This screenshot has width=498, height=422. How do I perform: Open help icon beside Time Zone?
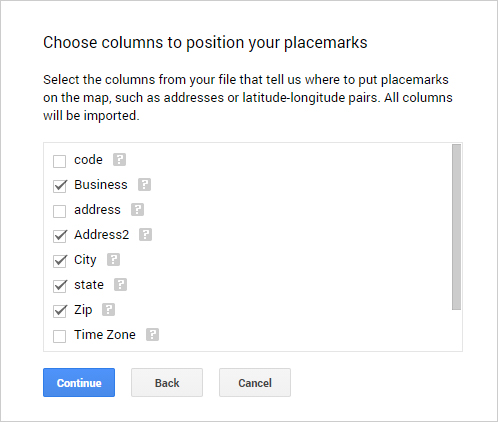pyautogui.click(x=152, y=335)
